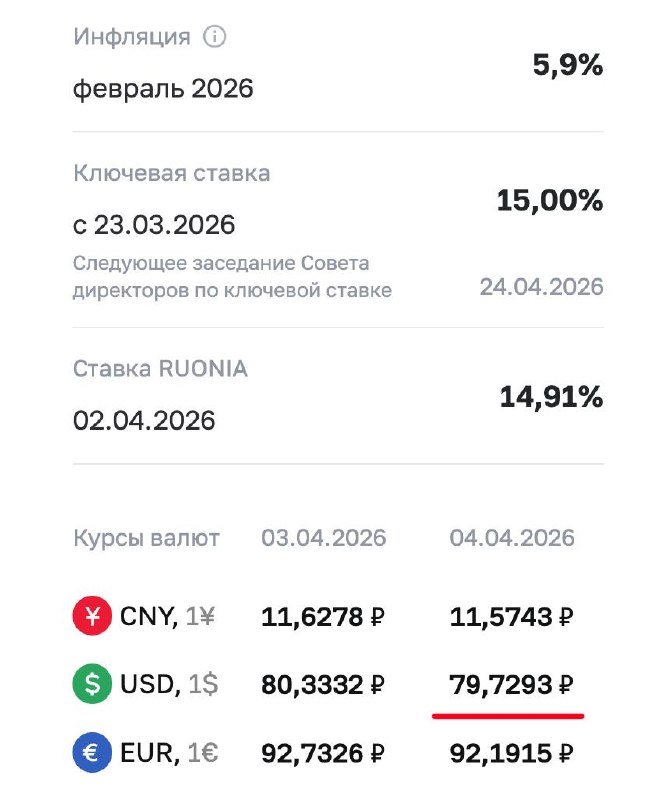Open the Инфляция label link
The image size is (667, 800).
click(131, 37)
